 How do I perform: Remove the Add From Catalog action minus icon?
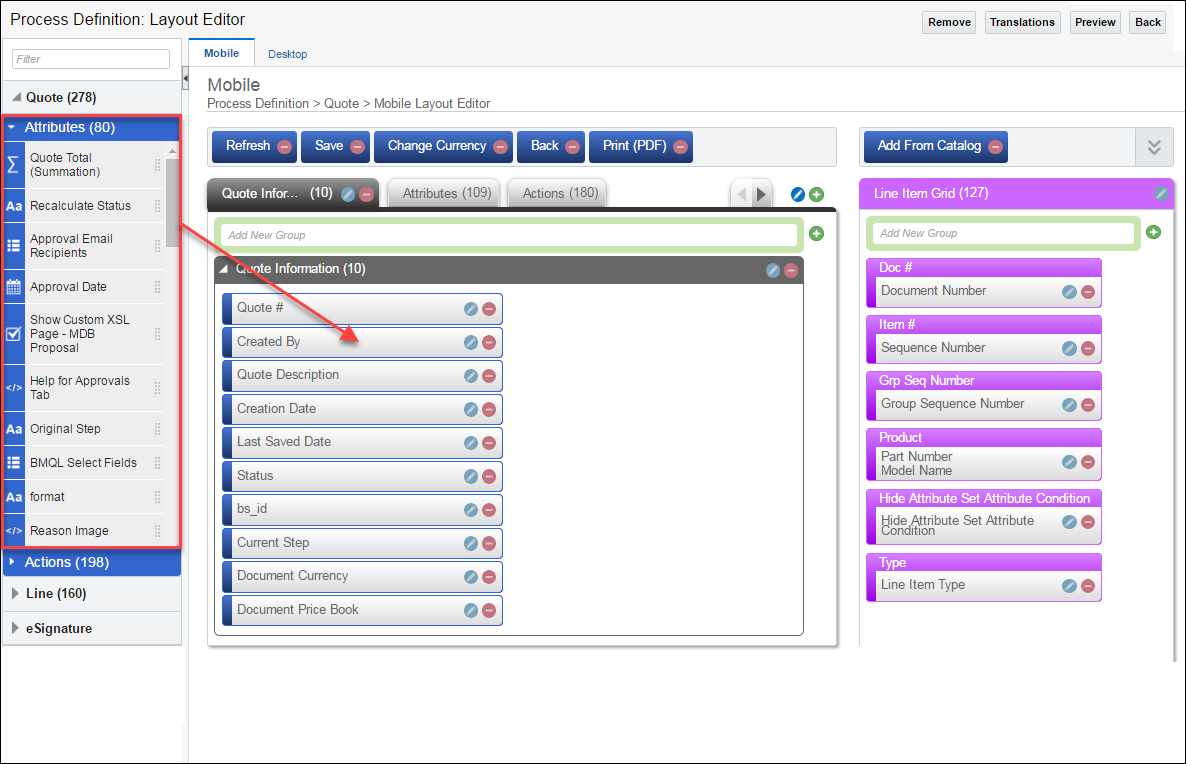tap(995, 147)
